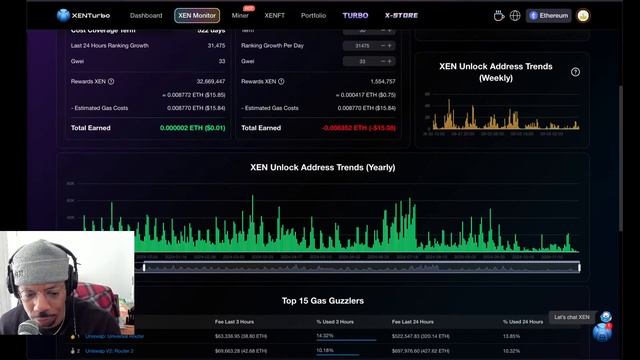The image size is (640, 360).
Task: Click the Fee Last 3 Hours header
Action: 234,322
